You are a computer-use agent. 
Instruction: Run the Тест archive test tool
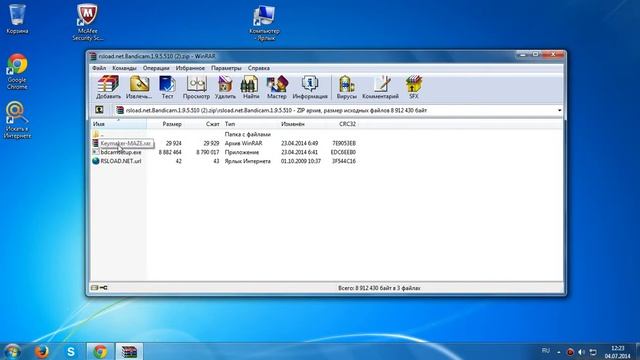tap(167, 87)
